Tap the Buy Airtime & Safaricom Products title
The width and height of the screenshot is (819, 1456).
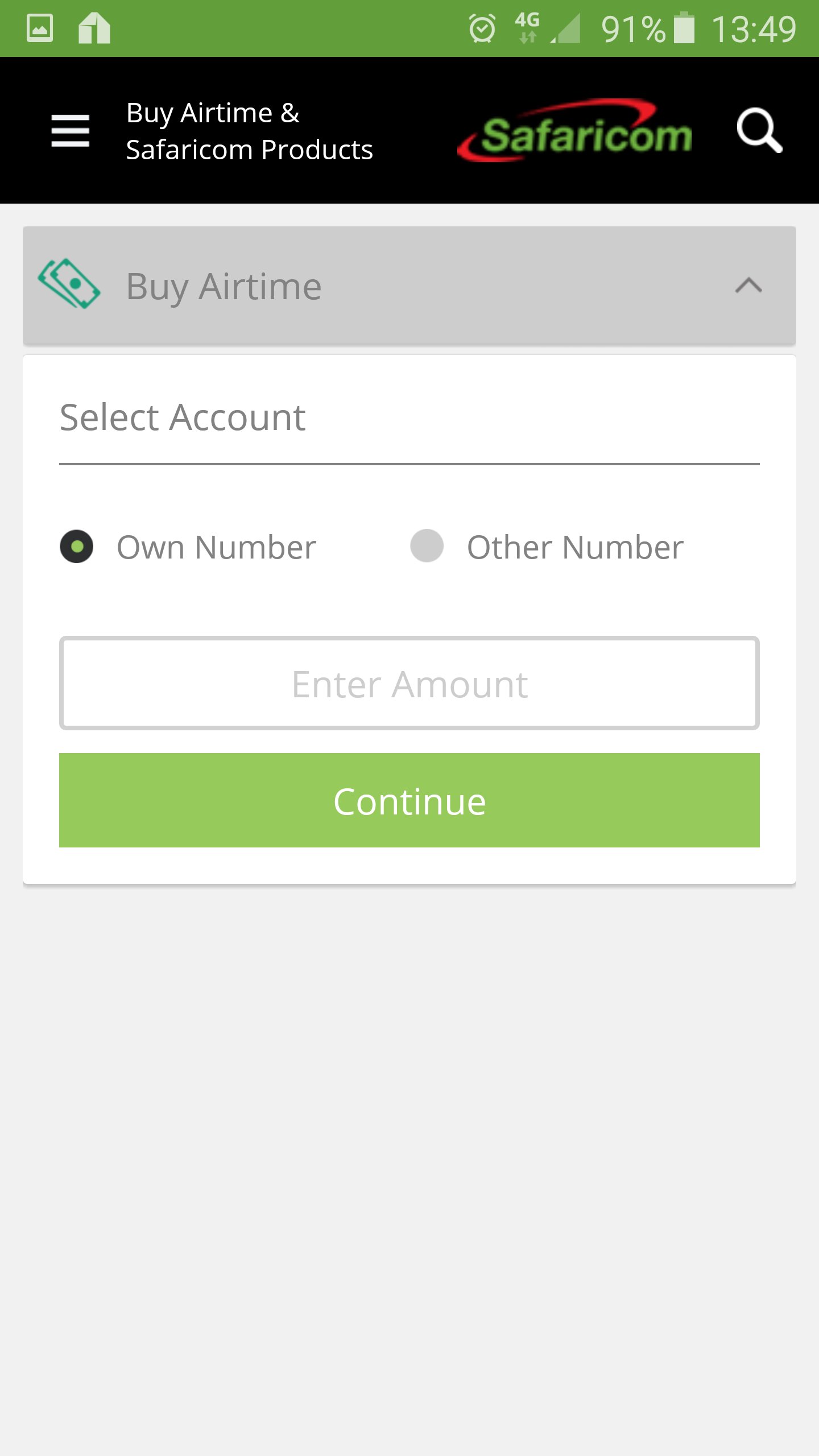pos(249,131)
